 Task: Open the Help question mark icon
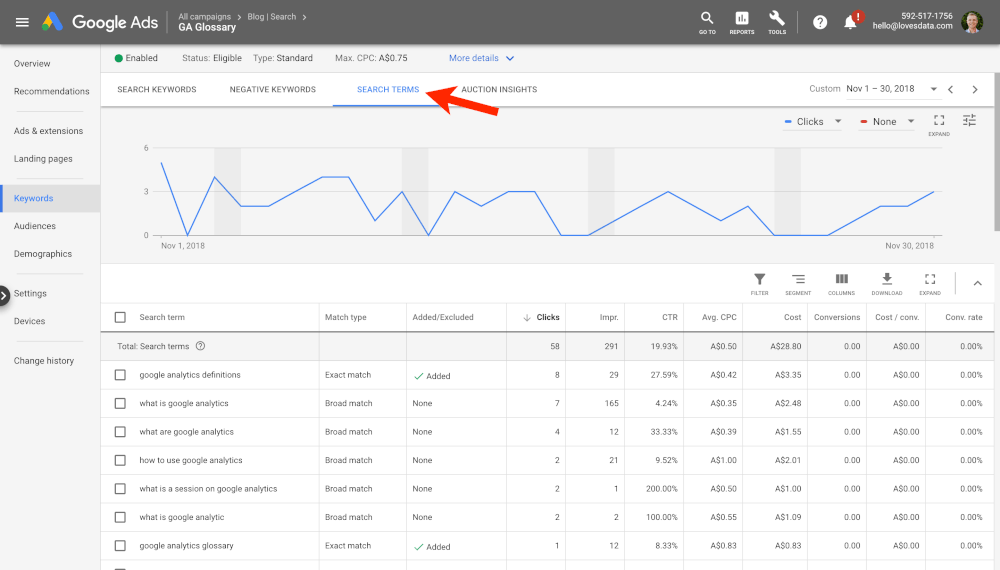pyautogui.click(x=820, y=22)
